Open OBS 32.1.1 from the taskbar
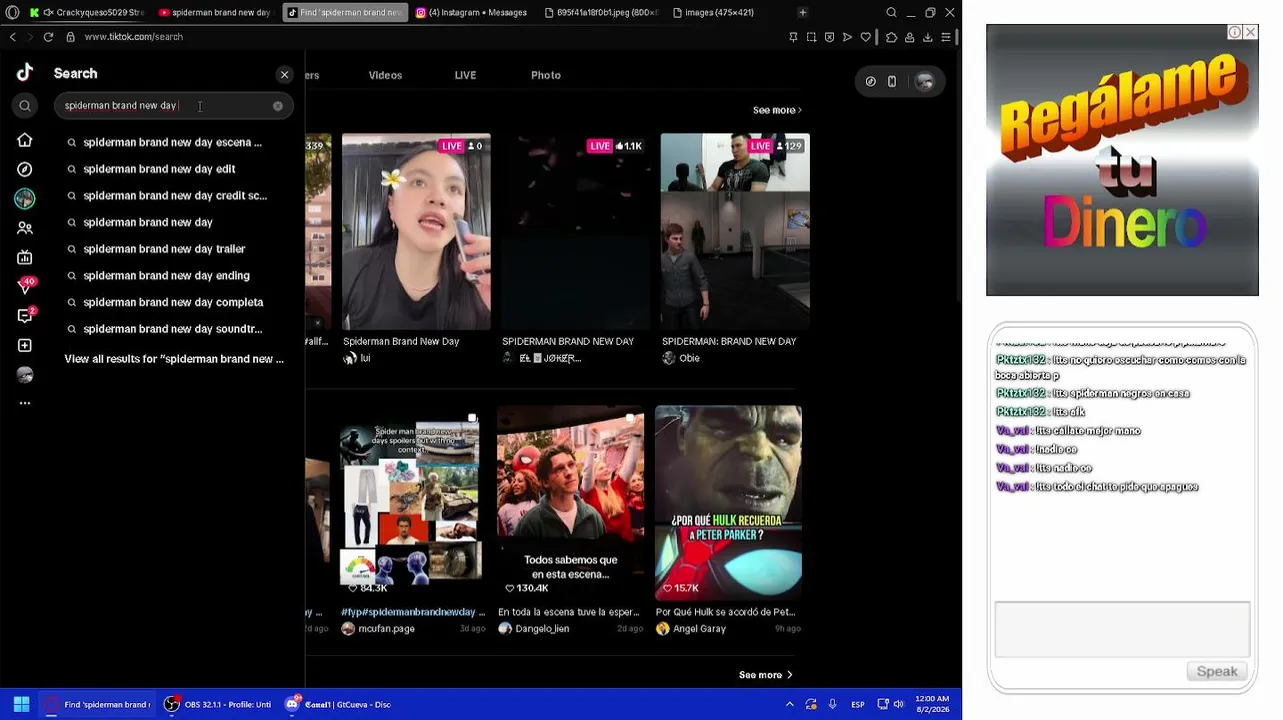The width and height of the screenshot is (1283, 720). pyautogui.click(x=218, y=705)
